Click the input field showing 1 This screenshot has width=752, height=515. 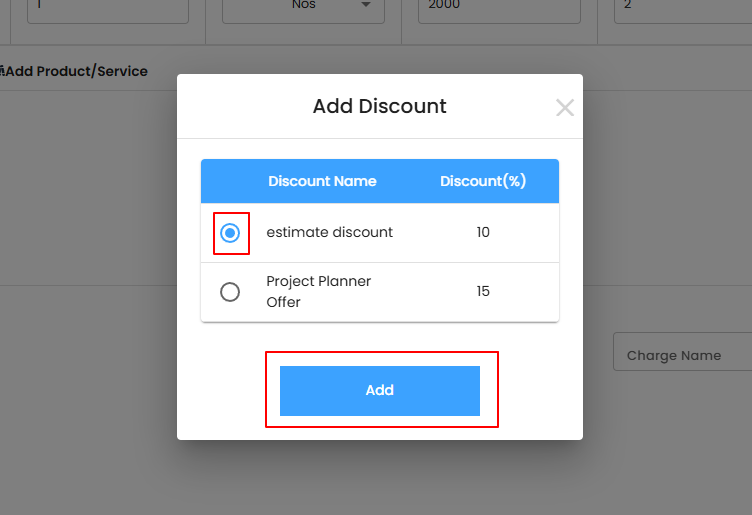[105, 8]
